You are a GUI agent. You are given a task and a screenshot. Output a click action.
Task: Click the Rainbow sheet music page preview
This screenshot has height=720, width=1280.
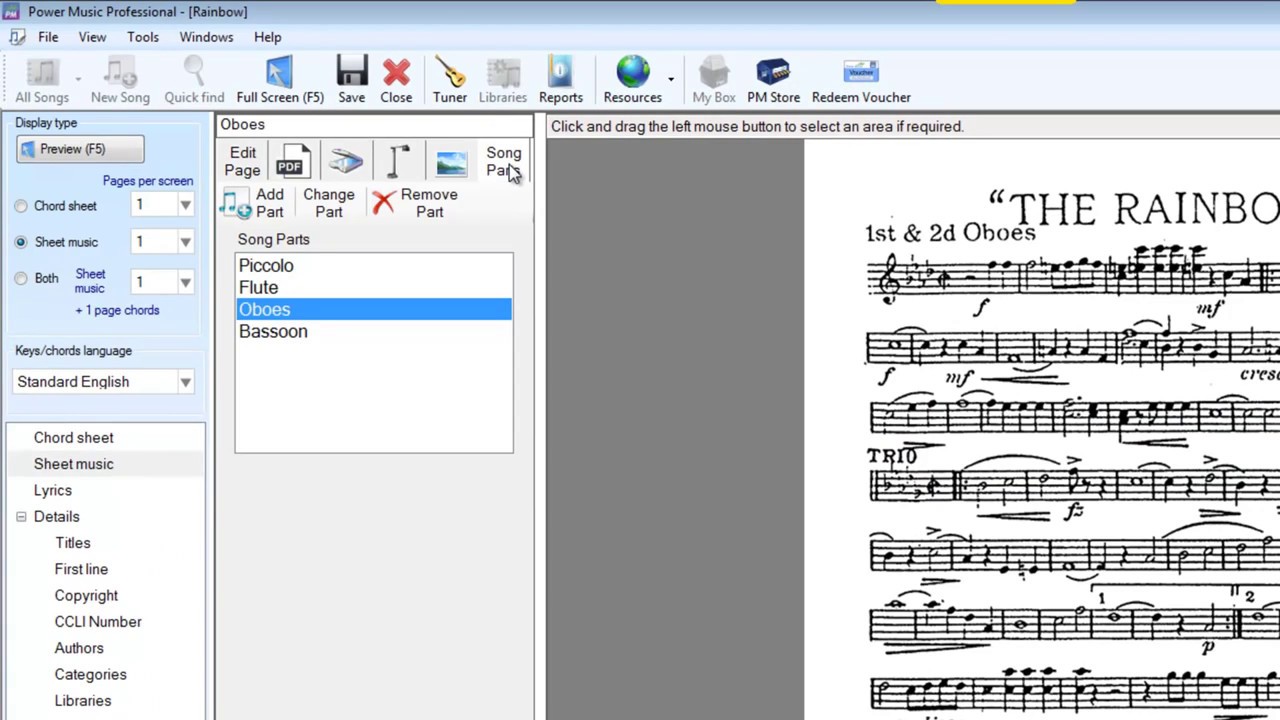[1042, 430]
